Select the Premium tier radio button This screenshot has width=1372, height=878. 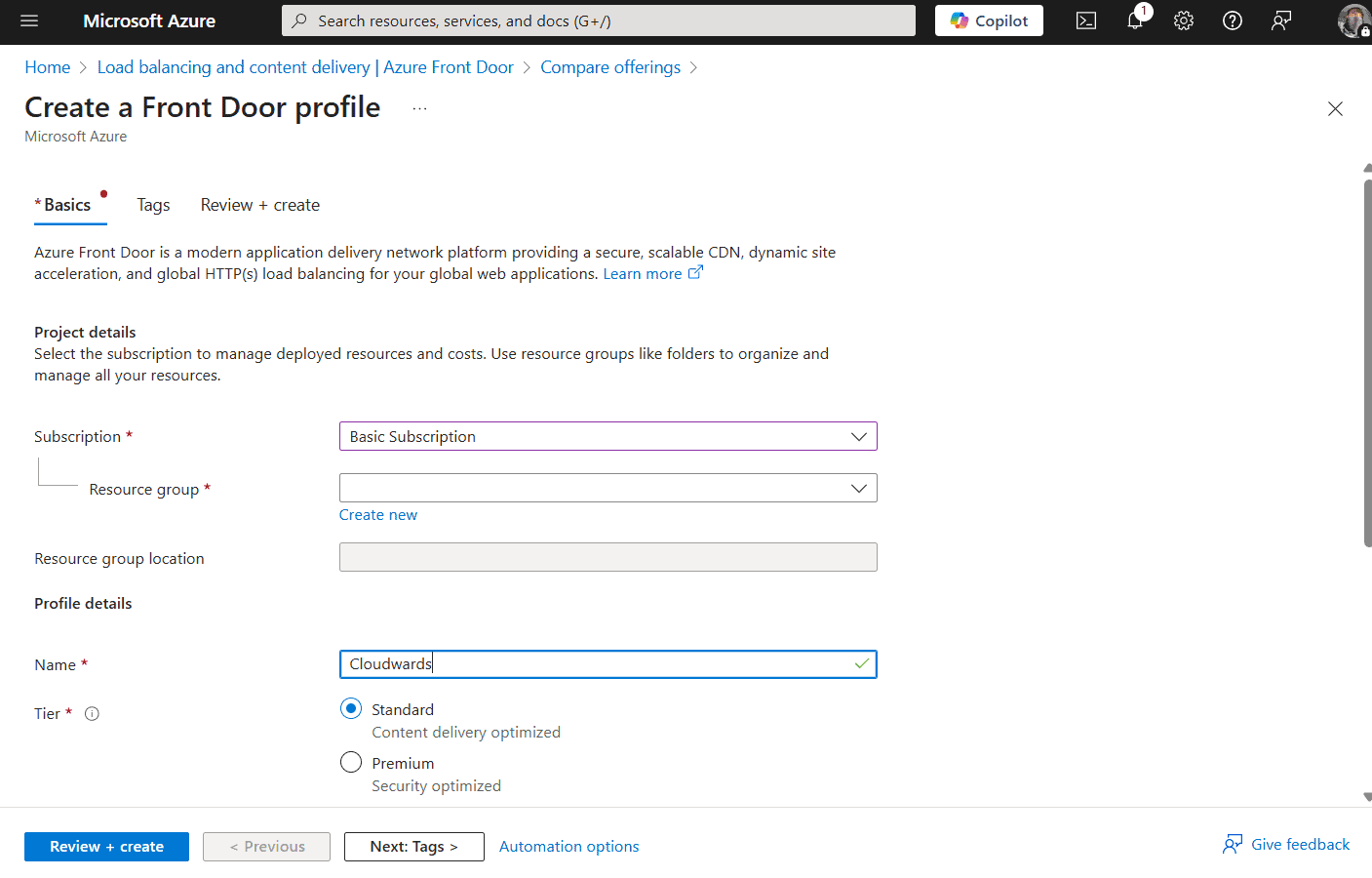pos(351,762)
